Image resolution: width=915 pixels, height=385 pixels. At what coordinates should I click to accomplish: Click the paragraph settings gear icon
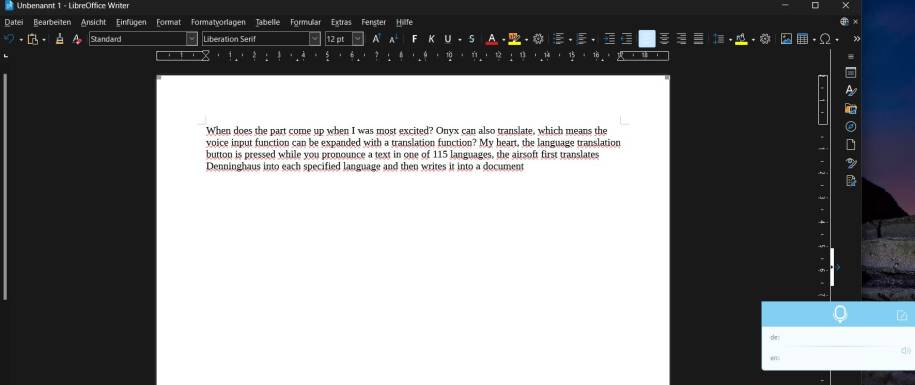click(x=765, y=39)
